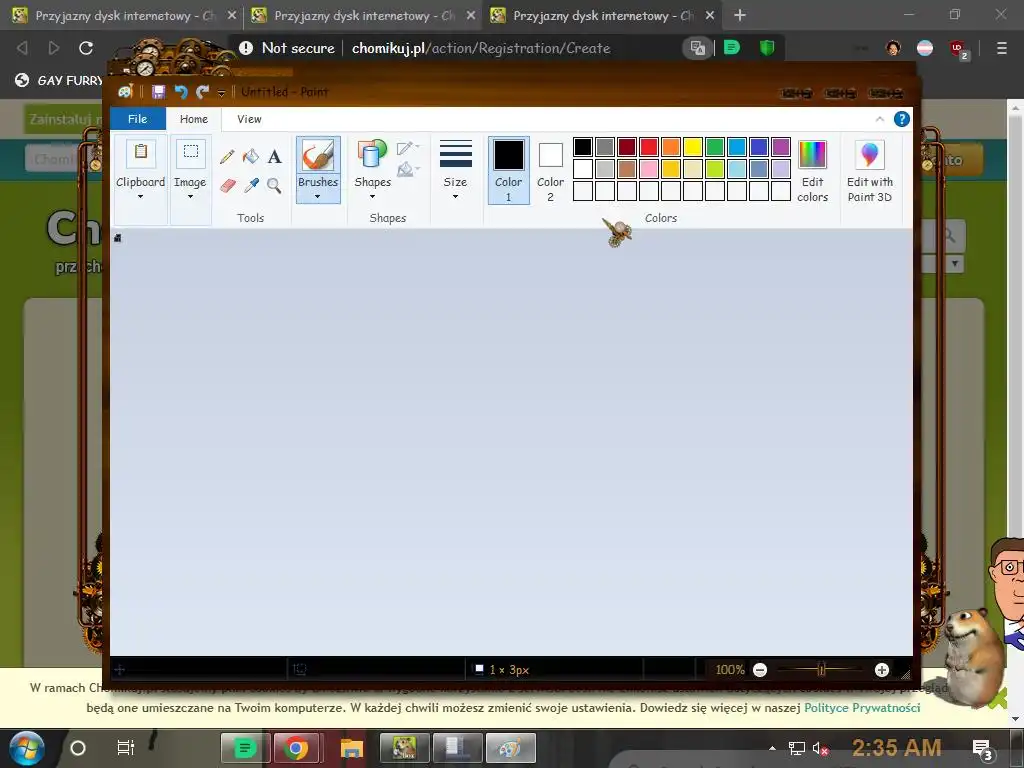Pick the pink color swatch
The image size is (1024, 768).
tap(648, 169)
